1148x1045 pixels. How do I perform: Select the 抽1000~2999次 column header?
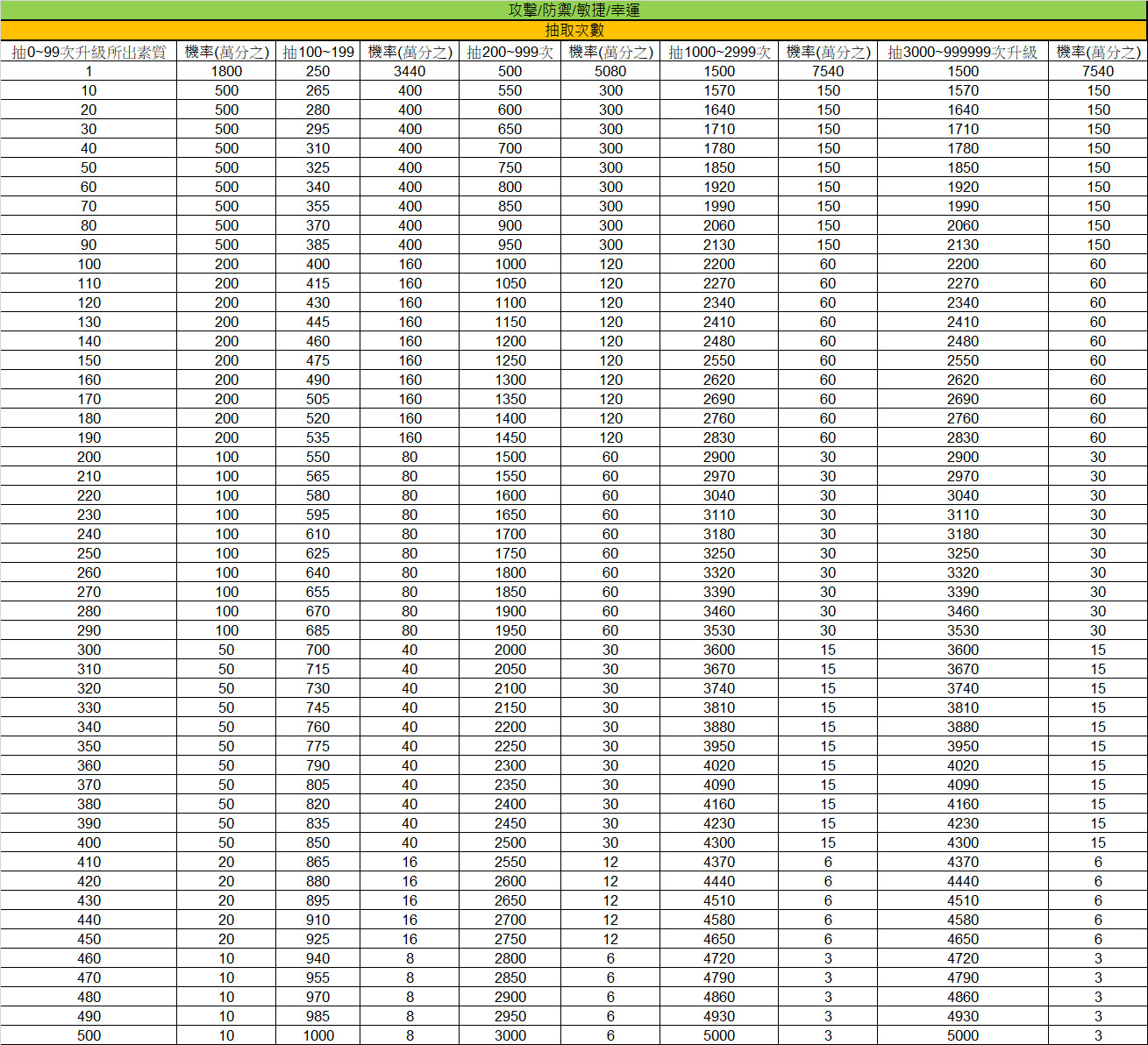point(718,52)
